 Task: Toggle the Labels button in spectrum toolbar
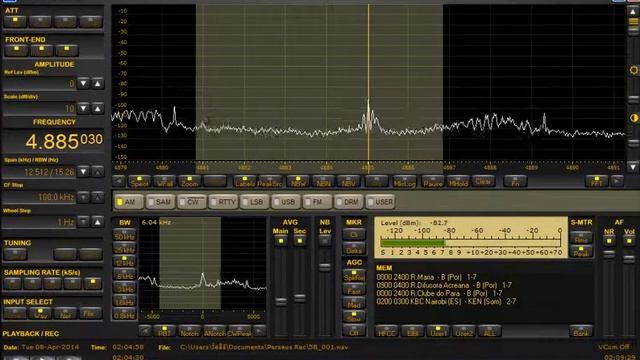tap(245, 181)
